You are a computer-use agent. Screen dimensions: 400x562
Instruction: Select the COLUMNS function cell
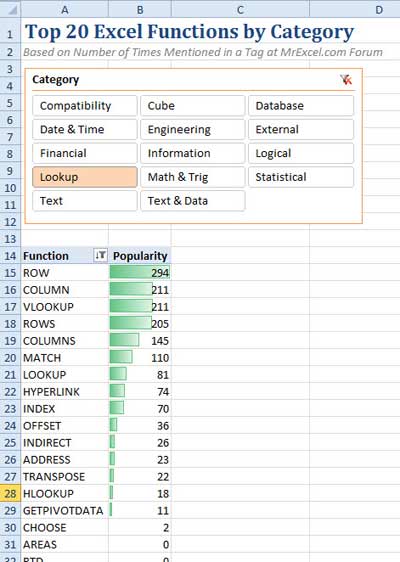65,341
